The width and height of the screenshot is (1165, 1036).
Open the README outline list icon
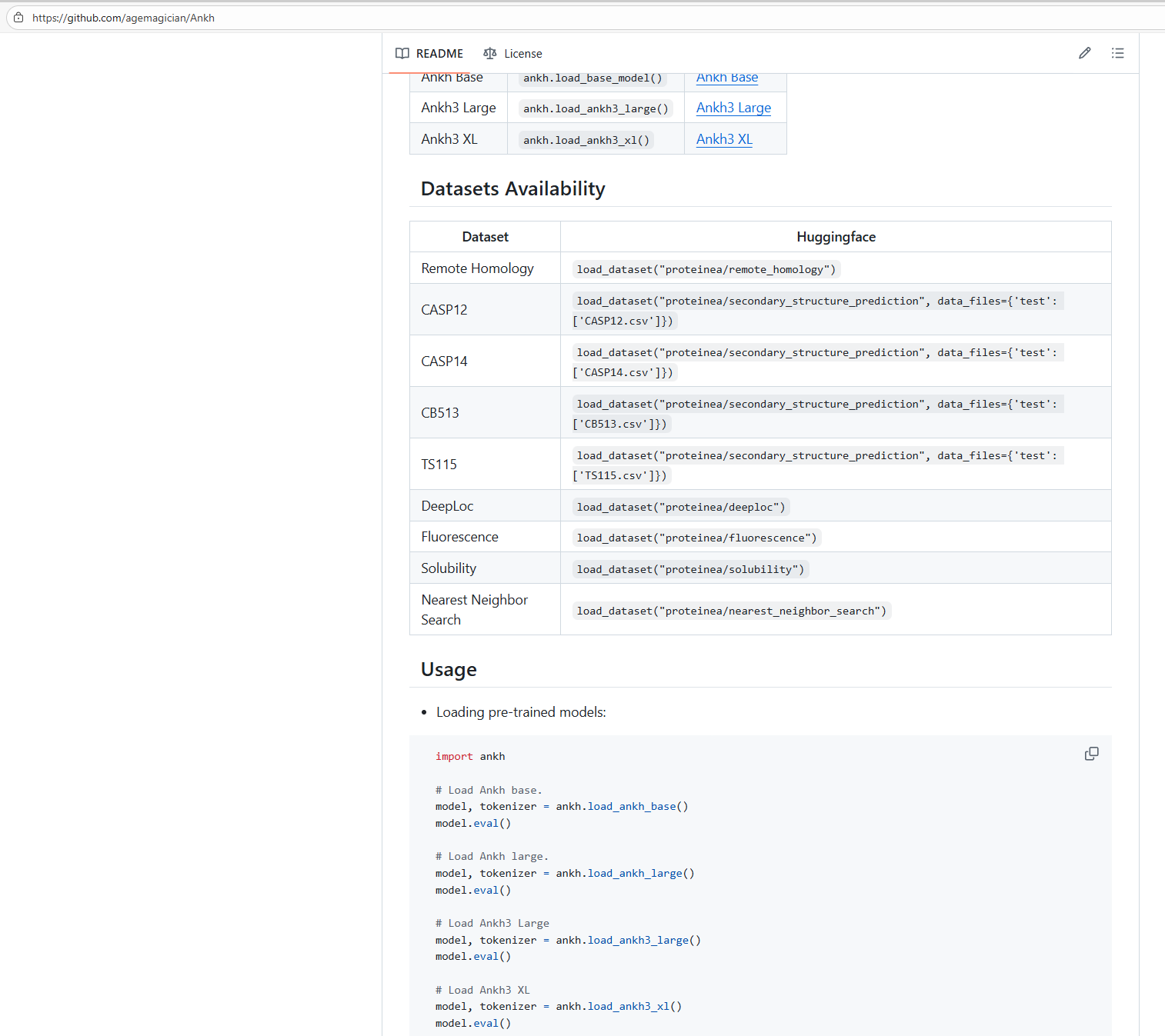tap(1117, 53)
